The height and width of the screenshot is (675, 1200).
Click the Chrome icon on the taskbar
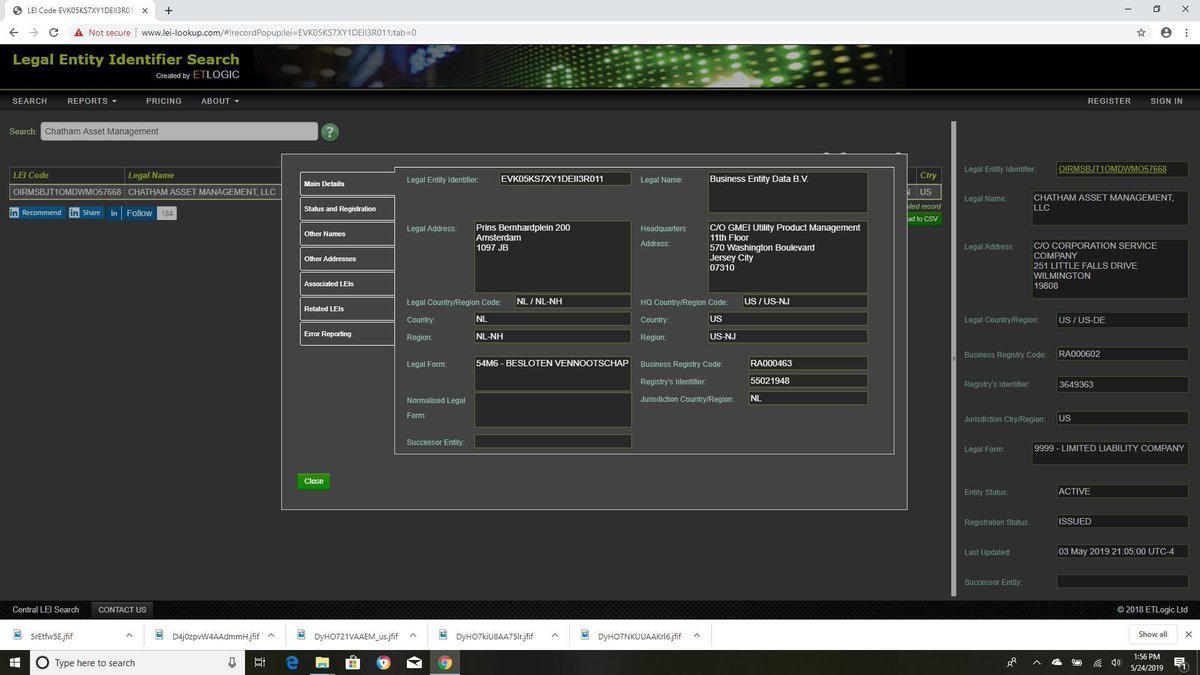click(x=445, y=662)
